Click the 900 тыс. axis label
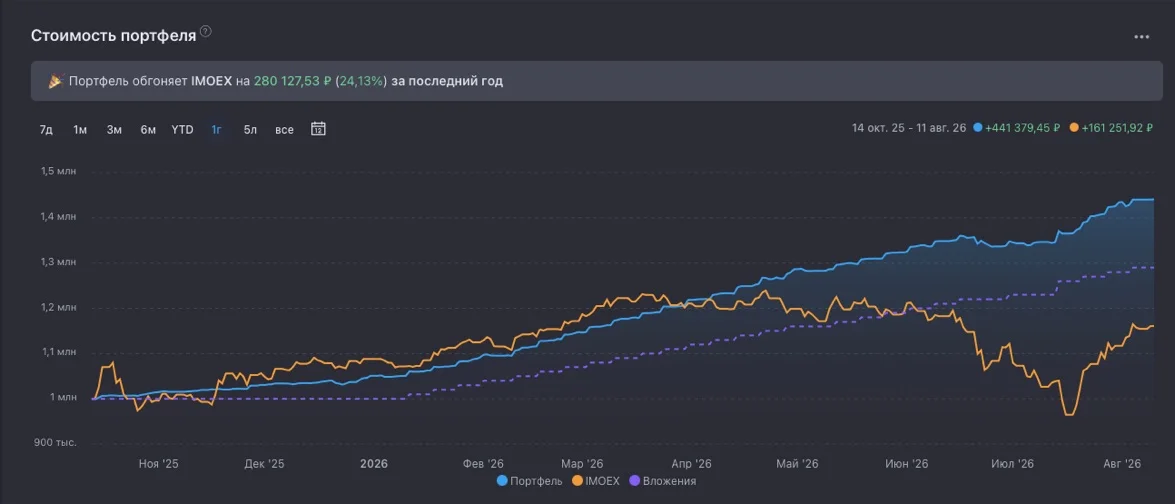This screenshot has height=504, width=1175. (x=57, y=443)
